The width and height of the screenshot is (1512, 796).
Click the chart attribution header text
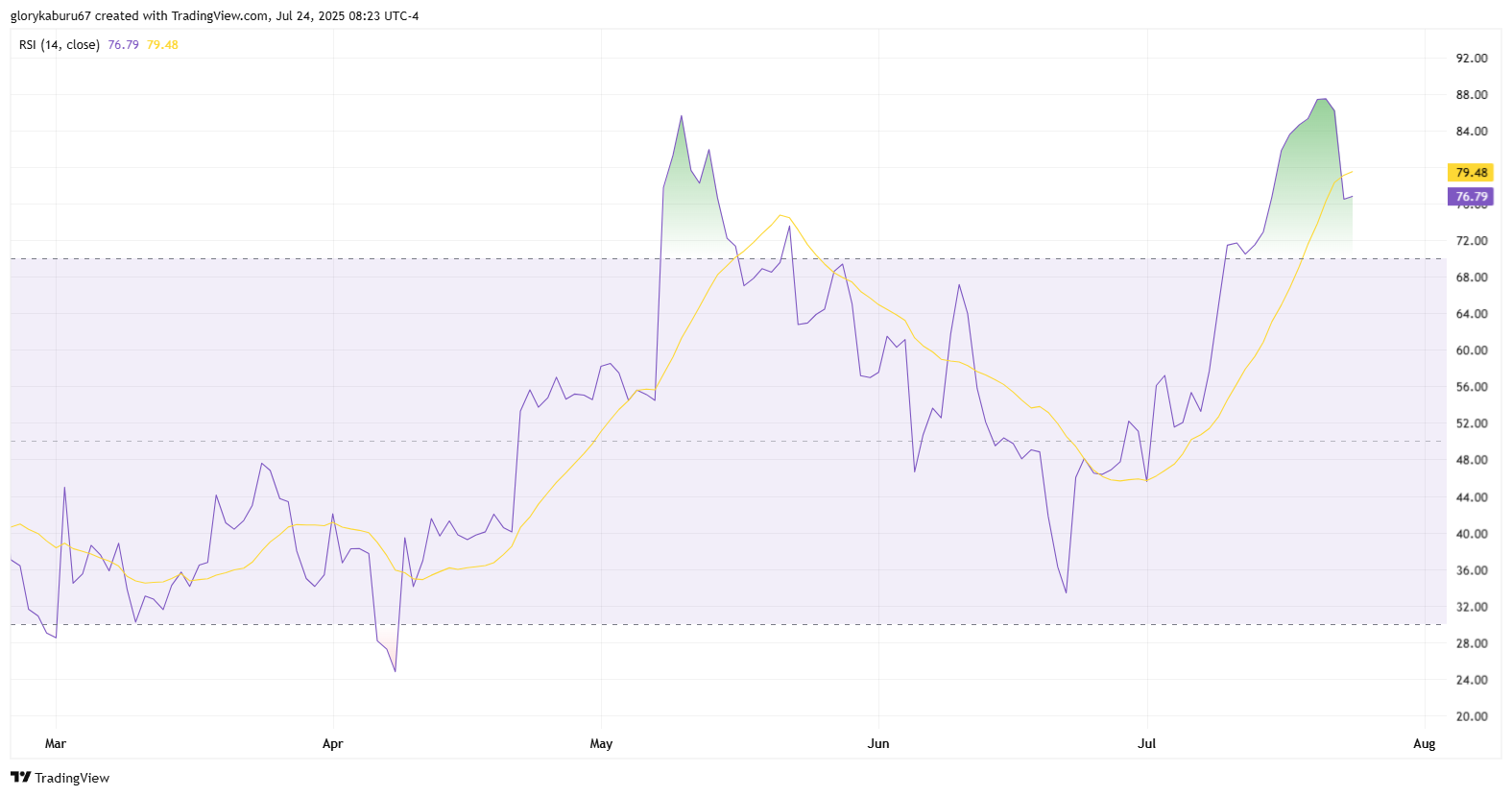(x=214, y=16)
